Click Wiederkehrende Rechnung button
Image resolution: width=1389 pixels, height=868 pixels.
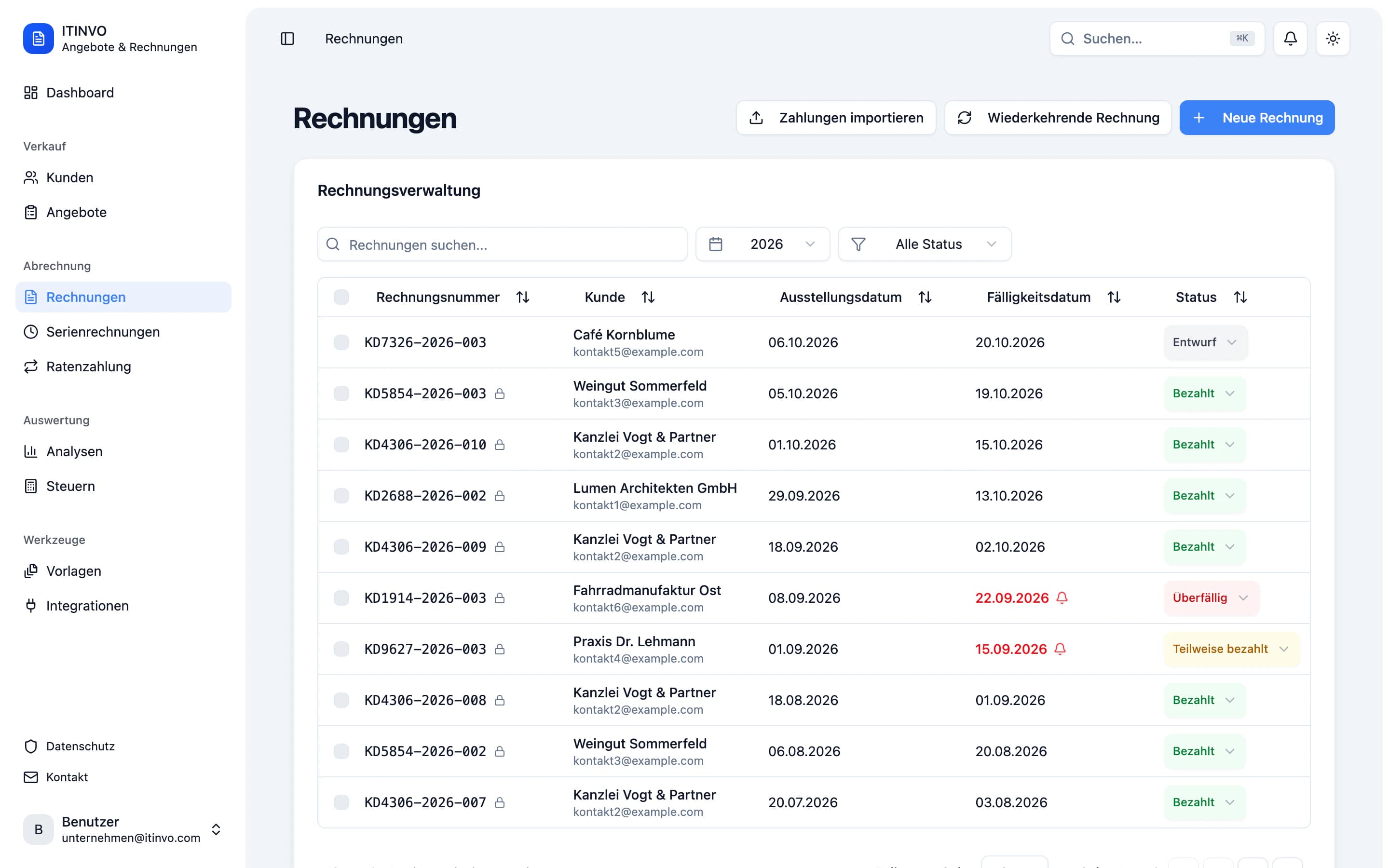click(1057, 118)
